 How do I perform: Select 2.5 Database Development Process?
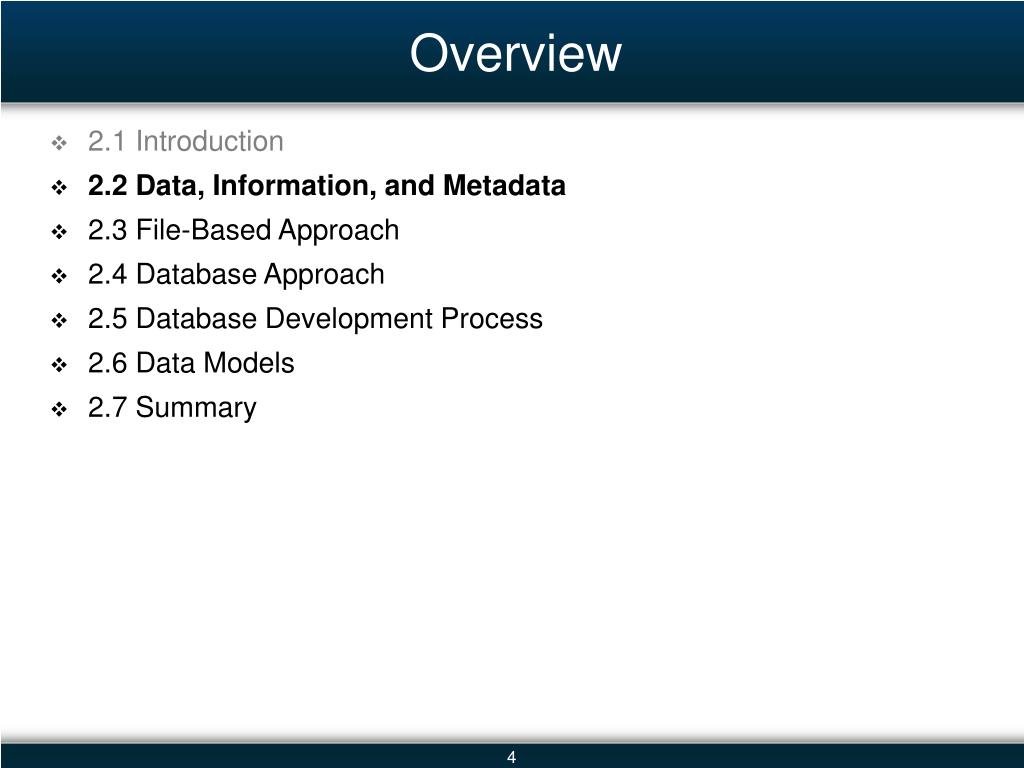315,319
